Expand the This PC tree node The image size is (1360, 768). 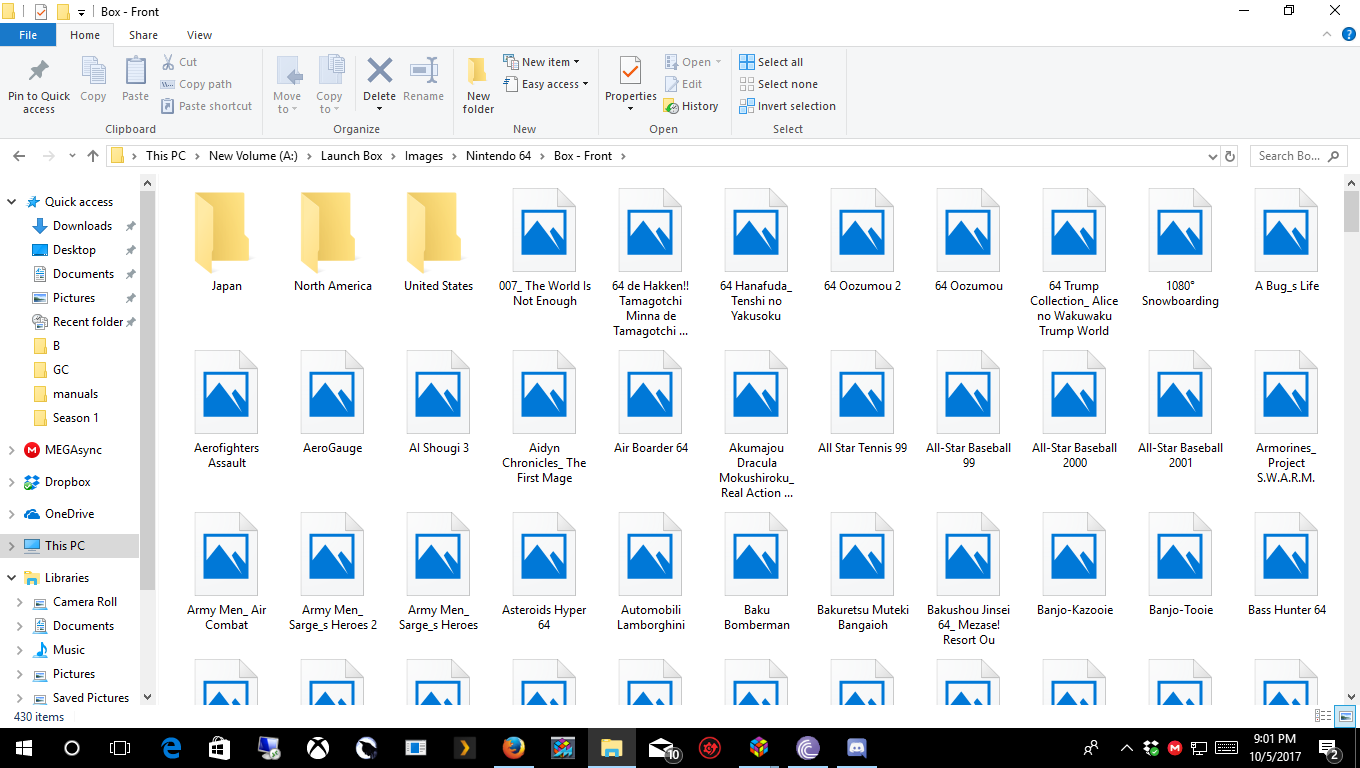pos(12,546)
